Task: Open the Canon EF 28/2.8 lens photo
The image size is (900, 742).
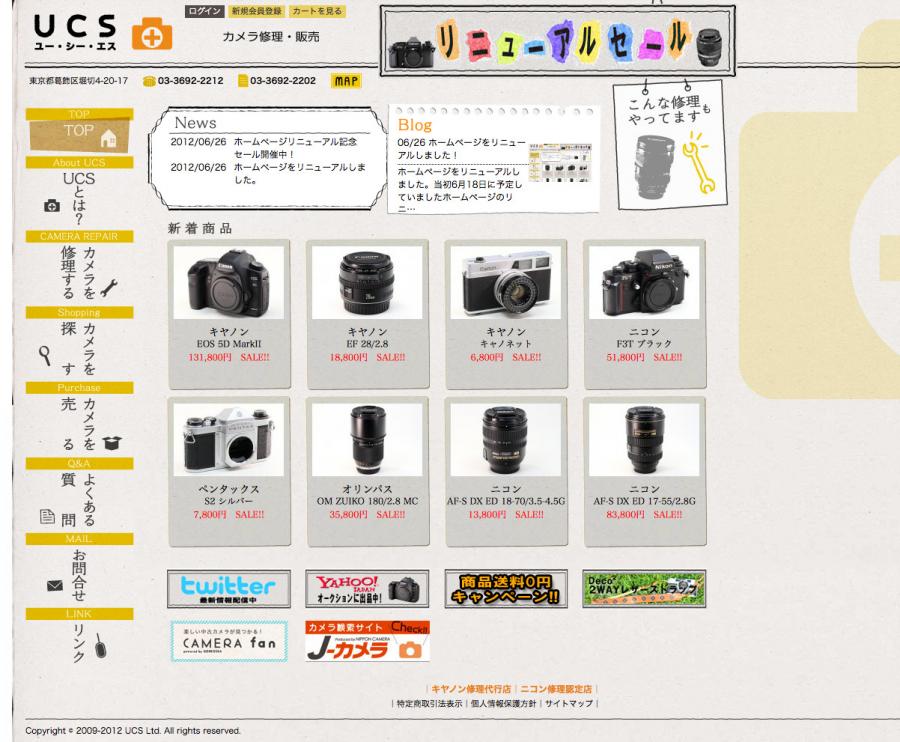Action: (x=367, y=282)
